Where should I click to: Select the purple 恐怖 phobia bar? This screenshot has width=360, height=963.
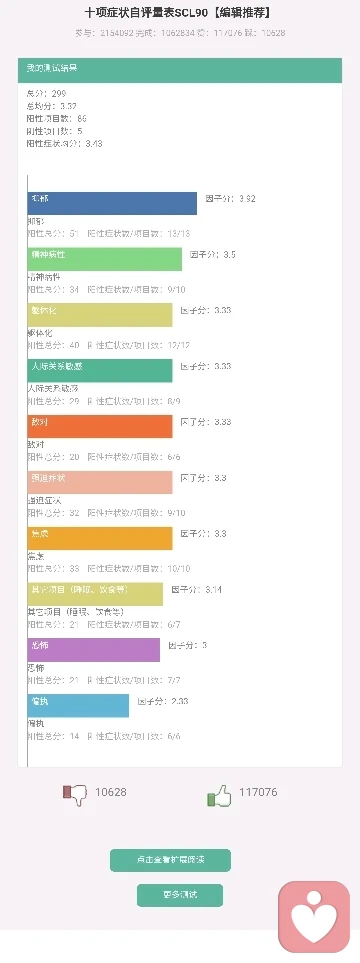(x=93, y=650)
